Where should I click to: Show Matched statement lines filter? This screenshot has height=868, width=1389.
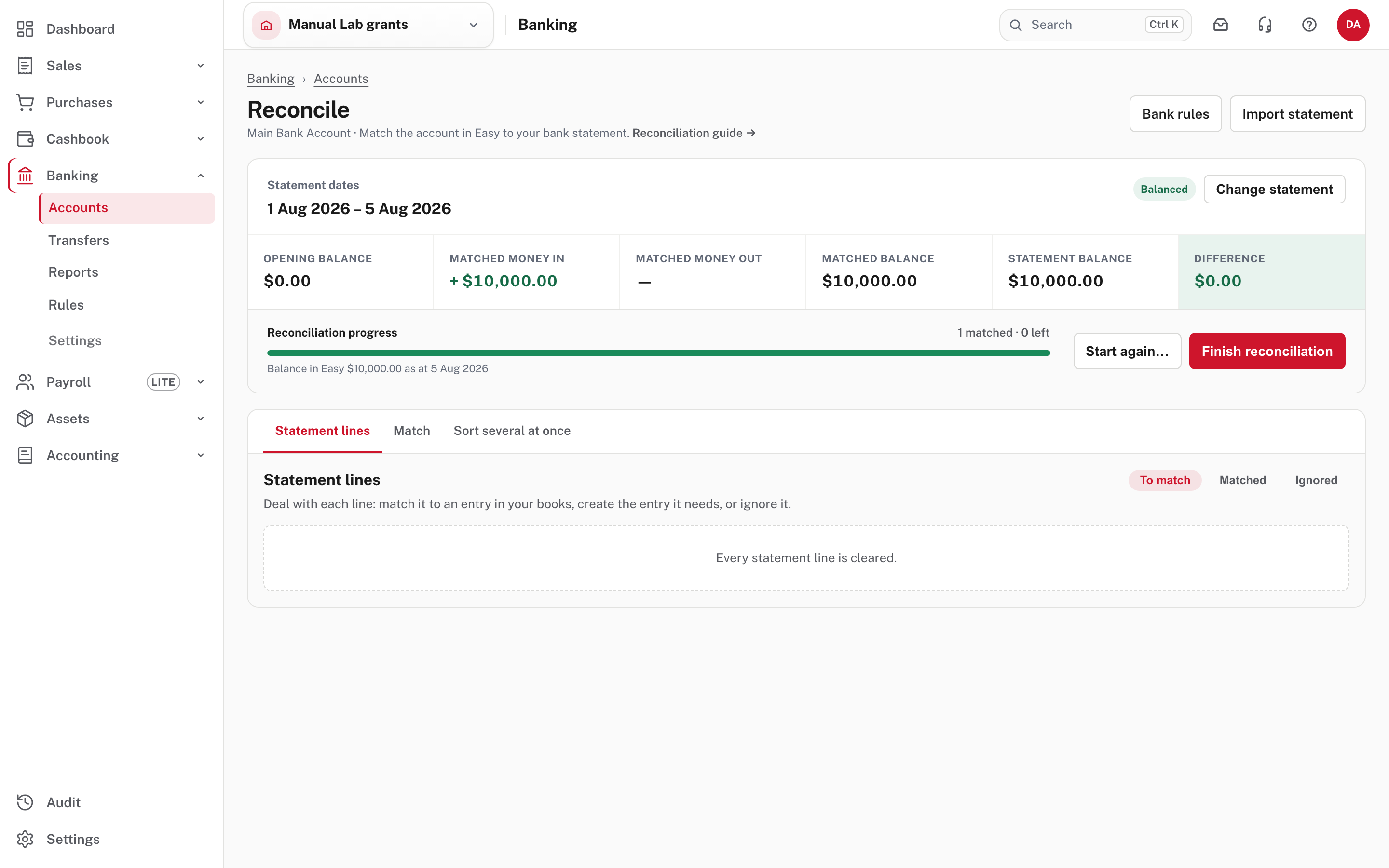point(1243,480)
